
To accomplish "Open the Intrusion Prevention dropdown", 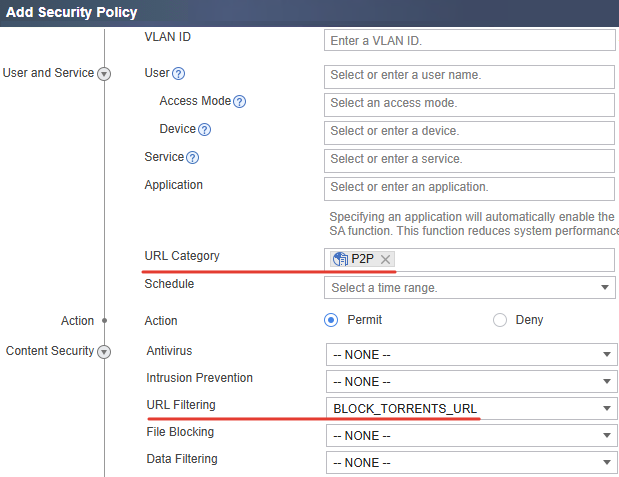I will point(471,381).
